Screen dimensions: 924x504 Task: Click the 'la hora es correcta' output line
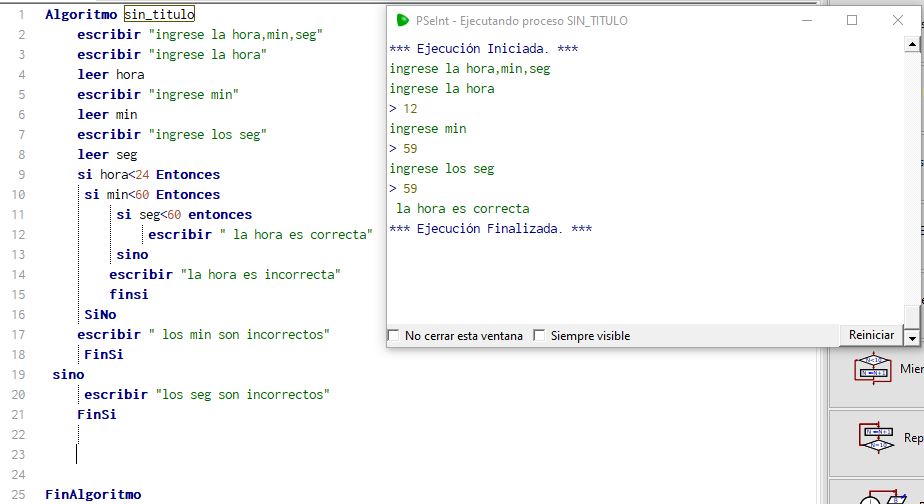click(x=463, y=209)
